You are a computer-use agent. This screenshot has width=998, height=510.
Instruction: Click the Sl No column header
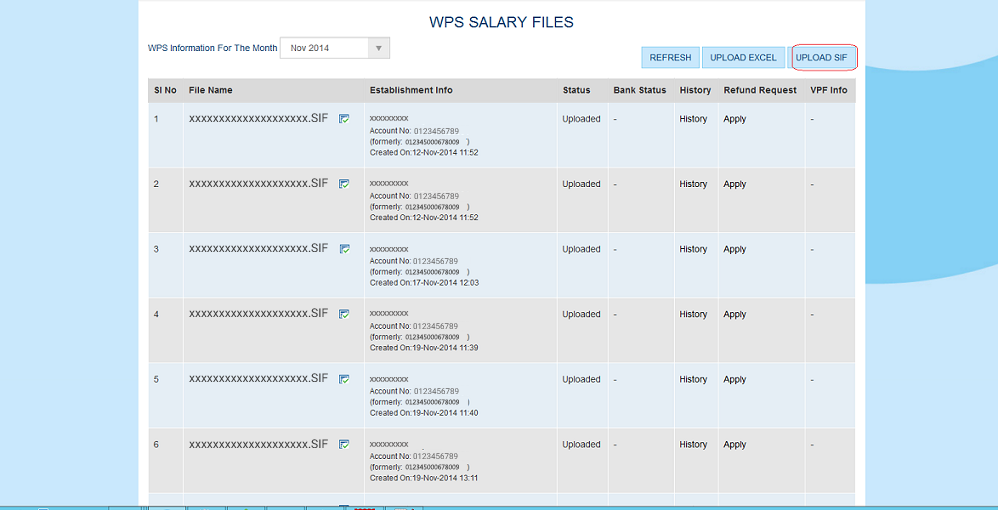coord(165,90)
